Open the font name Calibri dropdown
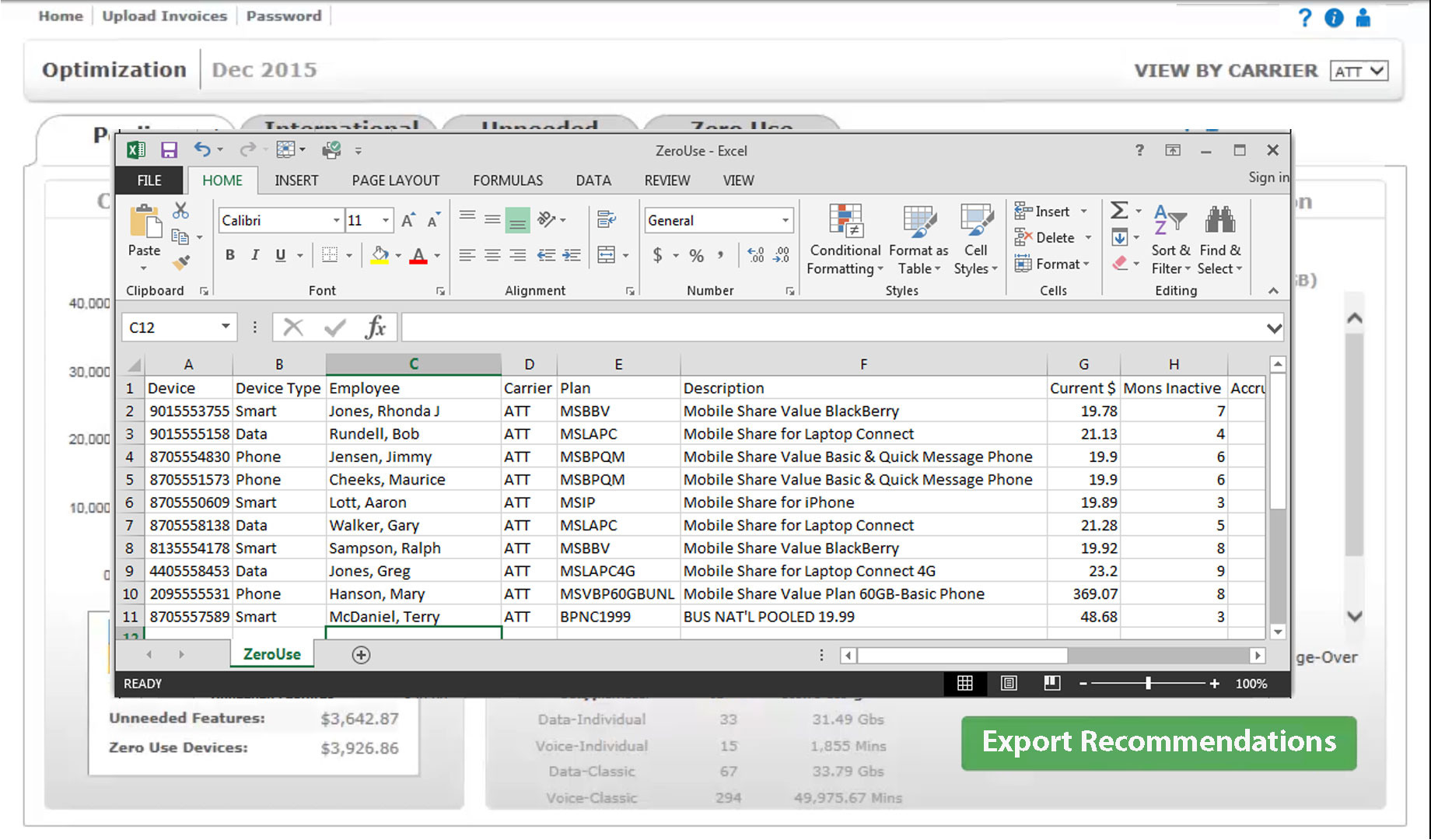Viewport: 1431px width, 840px height. click(x=336, y=220)
